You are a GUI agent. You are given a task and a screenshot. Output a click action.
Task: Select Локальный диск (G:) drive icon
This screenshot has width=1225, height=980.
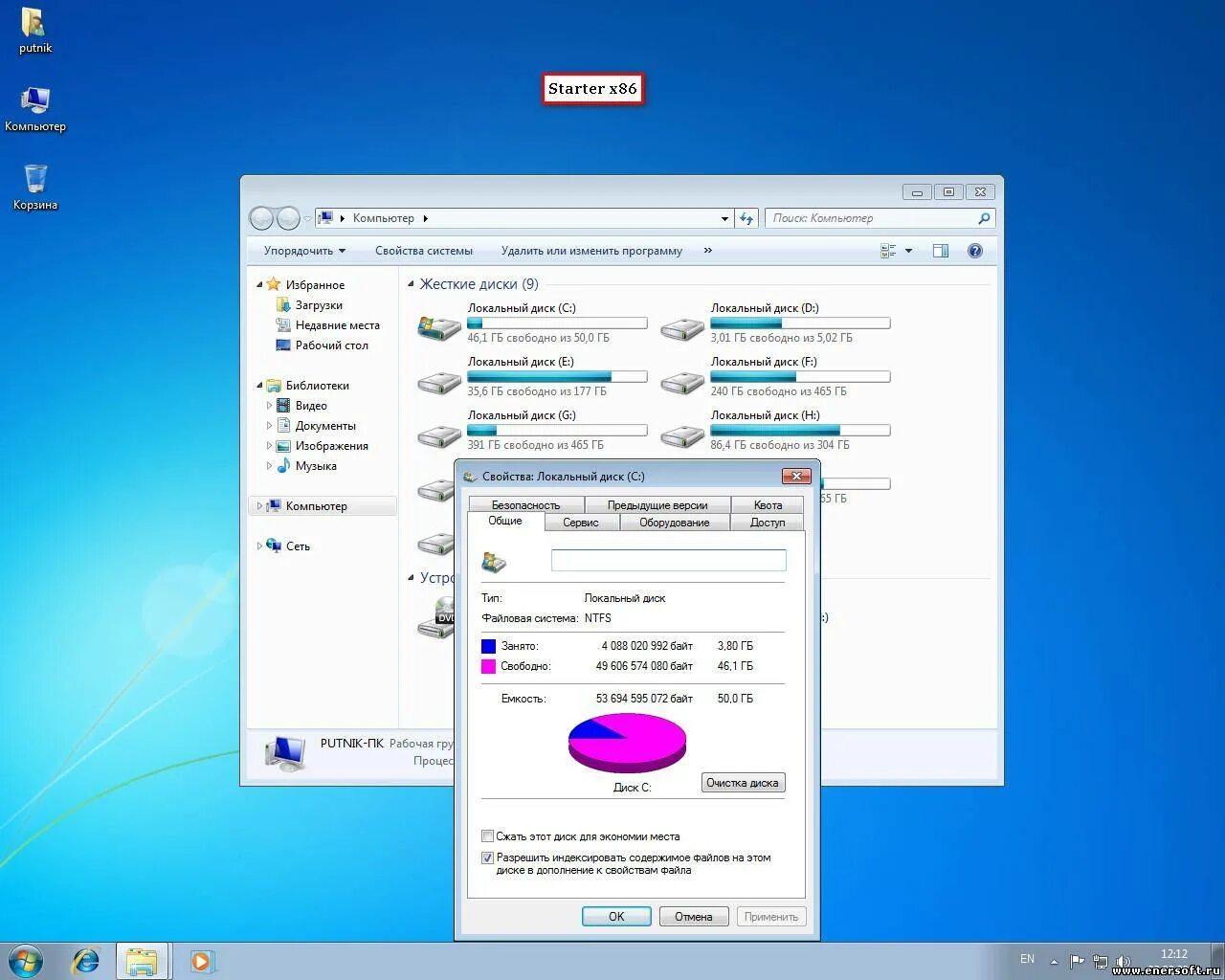click(x=439, y=435)
